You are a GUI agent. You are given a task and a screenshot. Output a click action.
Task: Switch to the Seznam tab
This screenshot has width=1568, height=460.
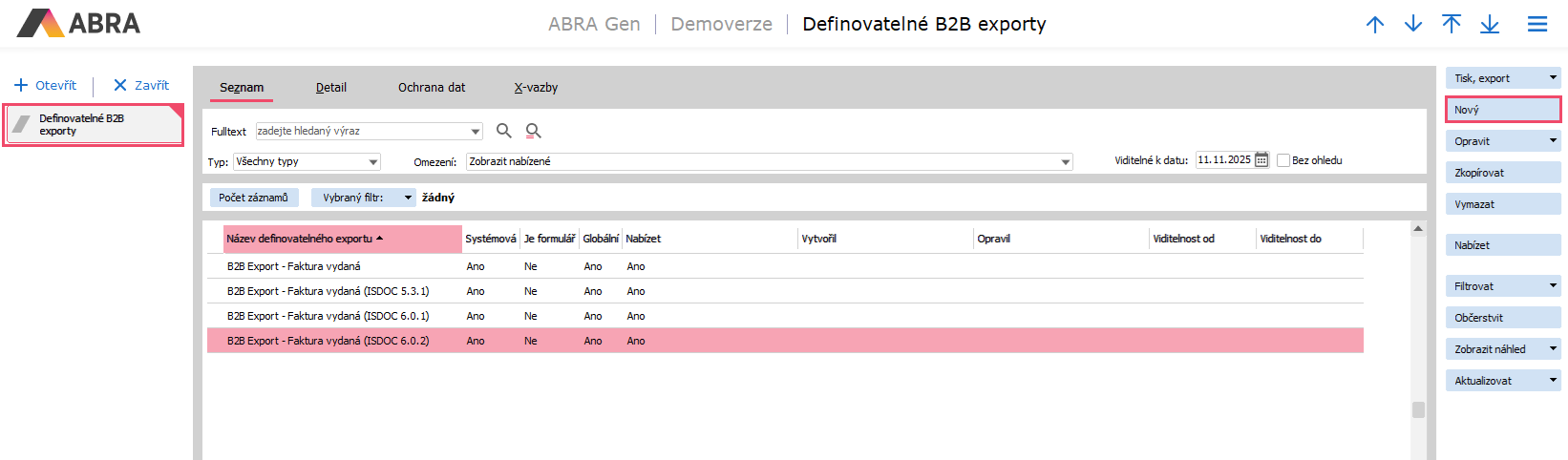pyautogui.click(x=242, y=87)
